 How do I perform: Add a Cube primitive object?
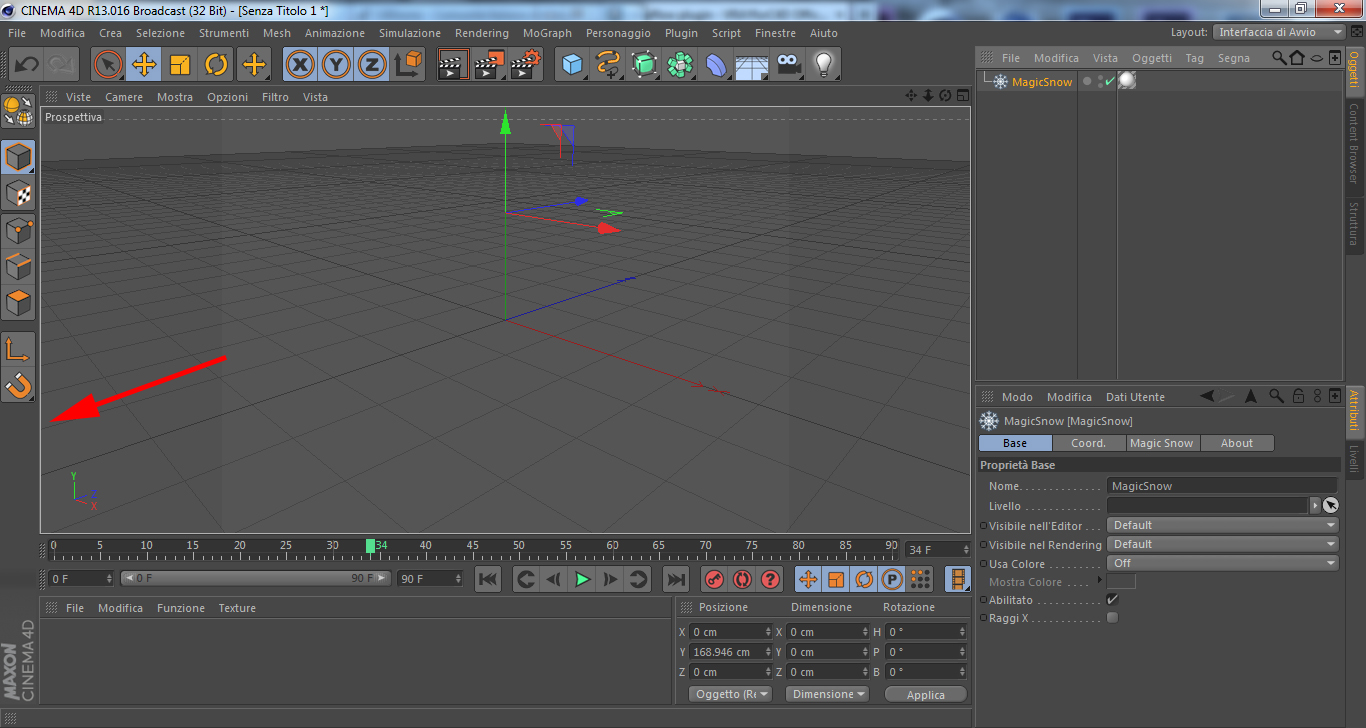[572, 65]
